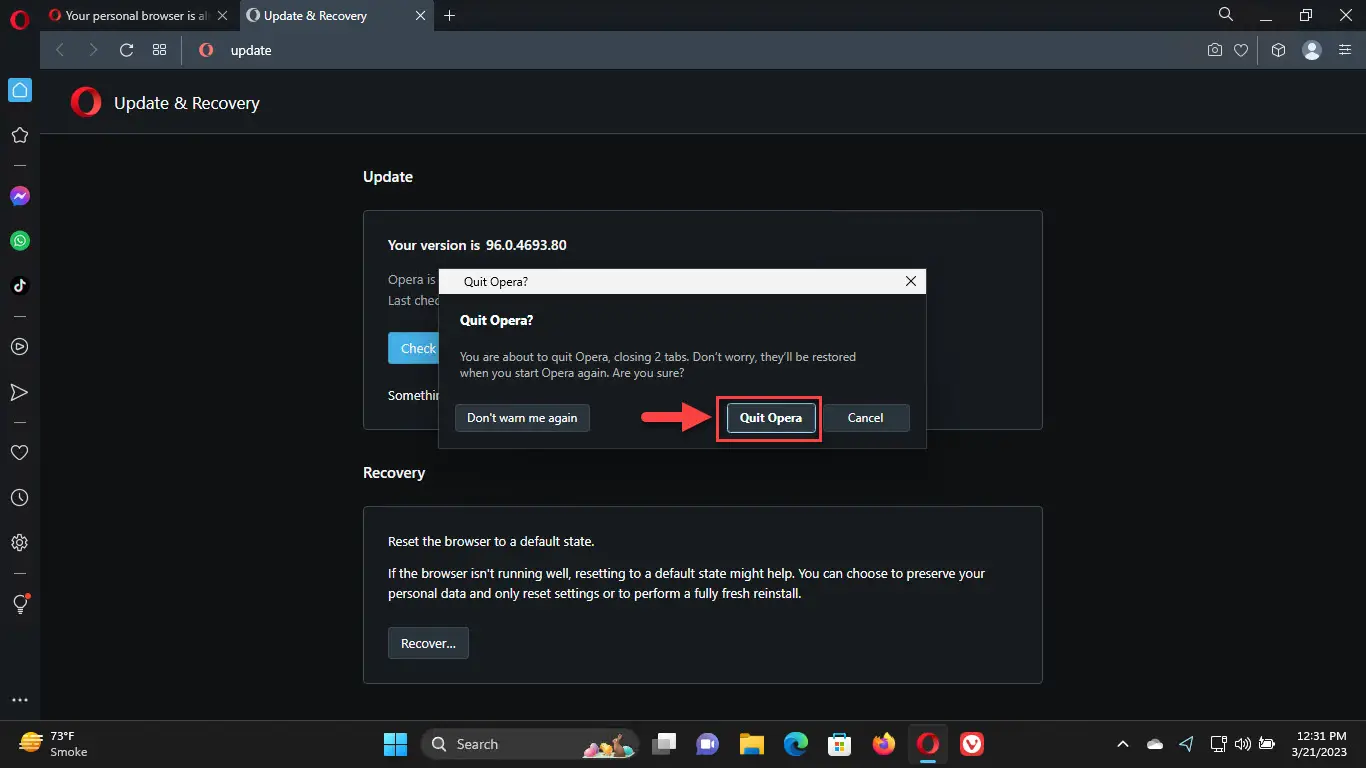Open weather widget showing 73°F
The image size is (1366, 768).
click(55, 744)
